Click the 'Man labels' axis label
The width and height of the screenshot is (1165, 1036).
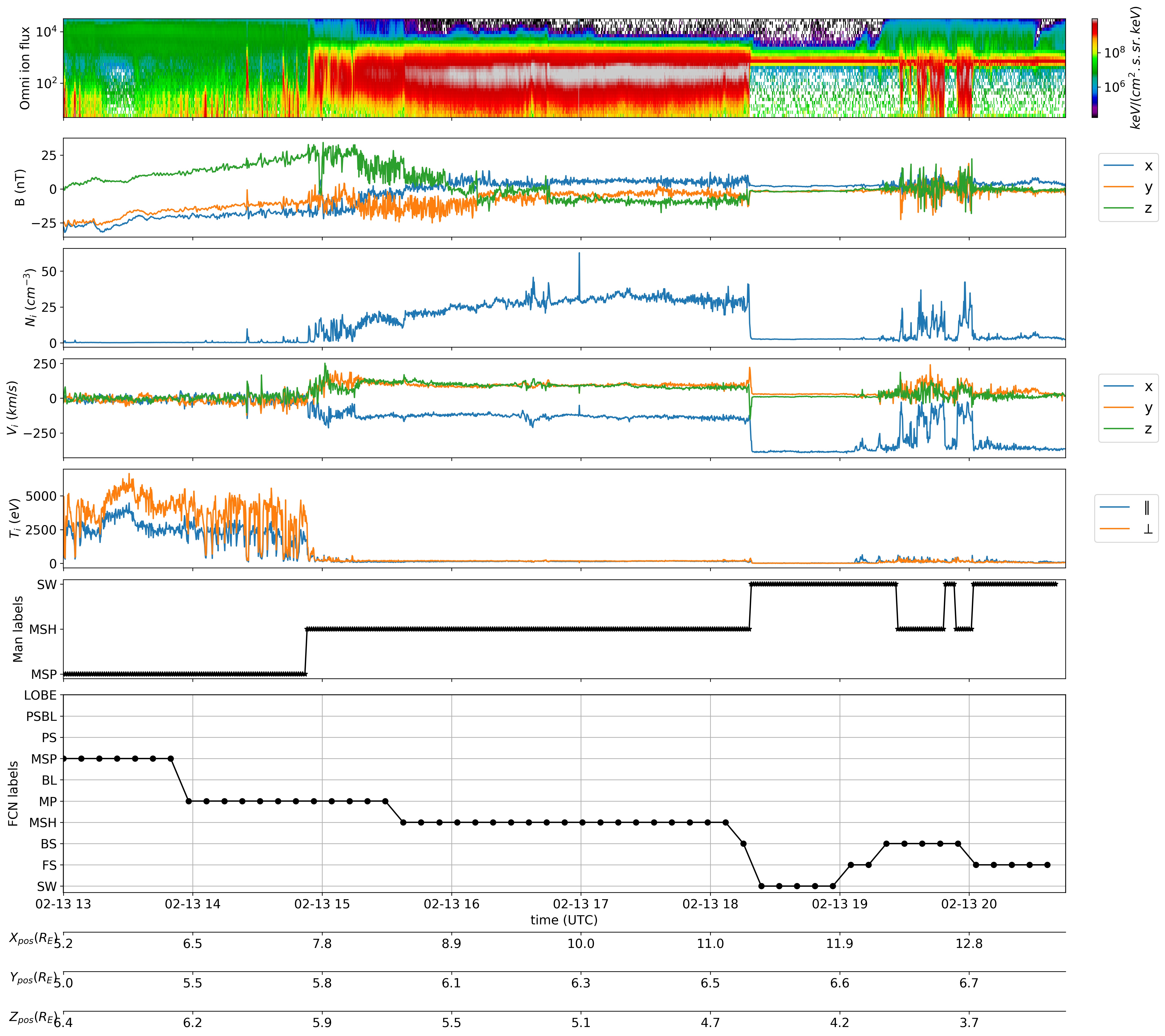pyautogui.click(x=18, y=629)
